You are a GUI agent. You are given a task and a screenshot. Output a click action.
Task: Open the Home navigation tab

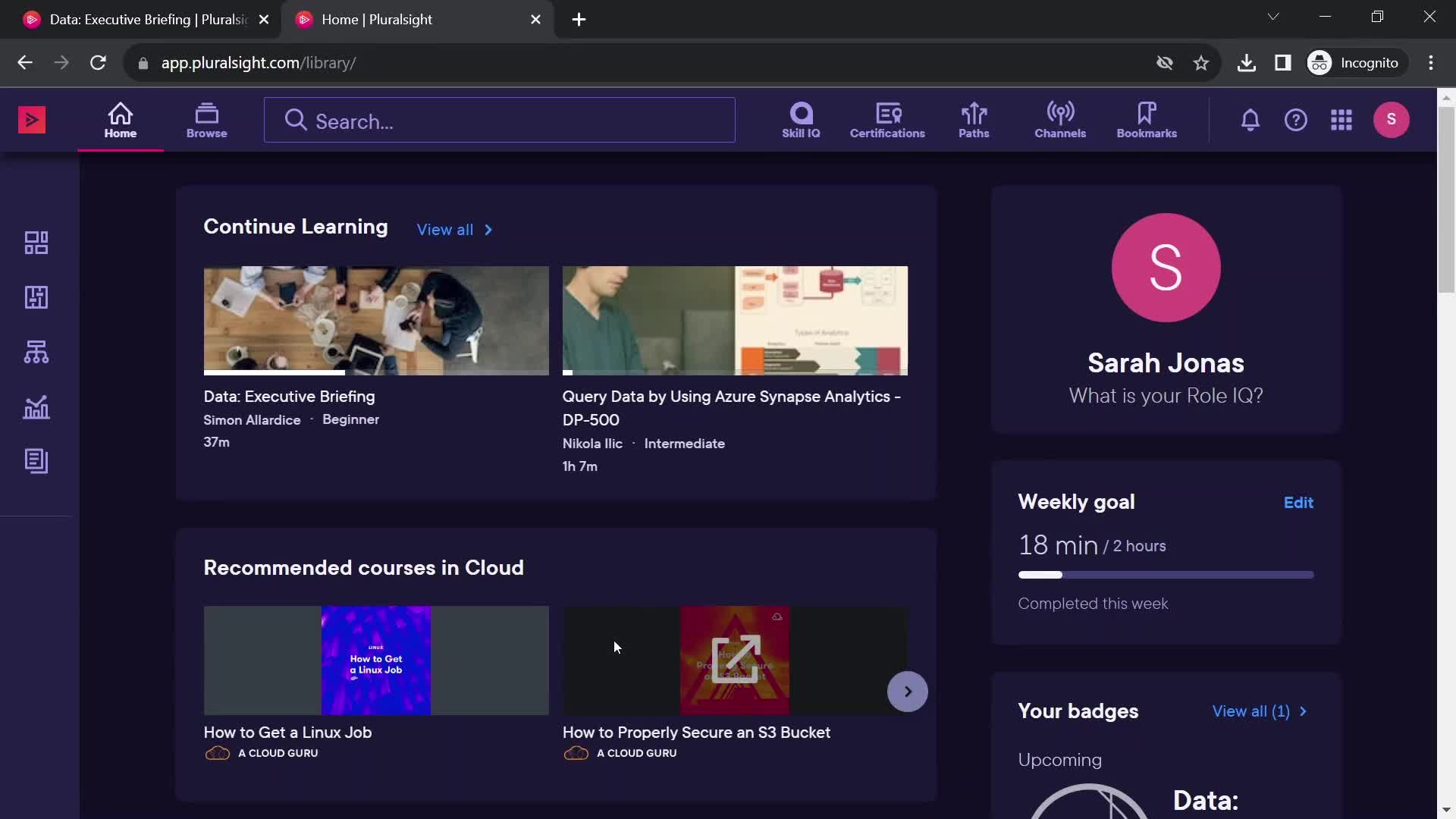coord(121,120)
